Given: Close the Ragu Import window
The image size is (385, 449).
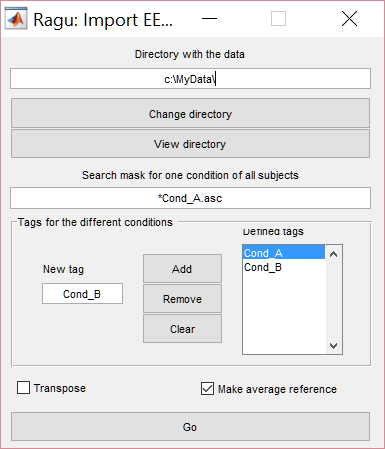Looking at the screenshot, I should [x=349, y=19].
